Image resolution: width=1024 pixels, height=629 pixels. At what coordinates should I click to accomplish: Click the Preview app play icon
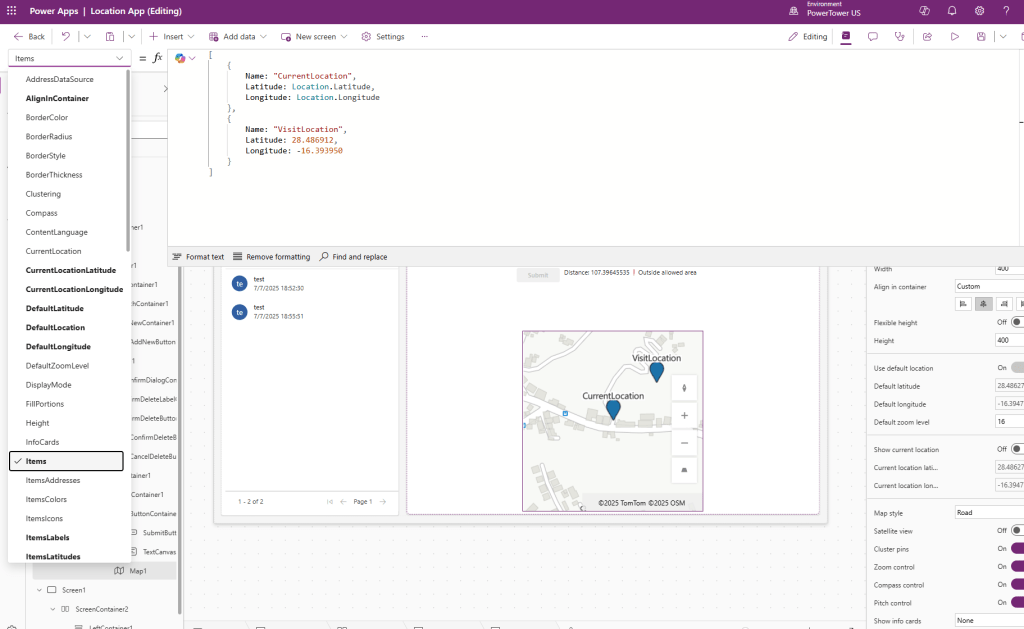[x=954, y=36]
